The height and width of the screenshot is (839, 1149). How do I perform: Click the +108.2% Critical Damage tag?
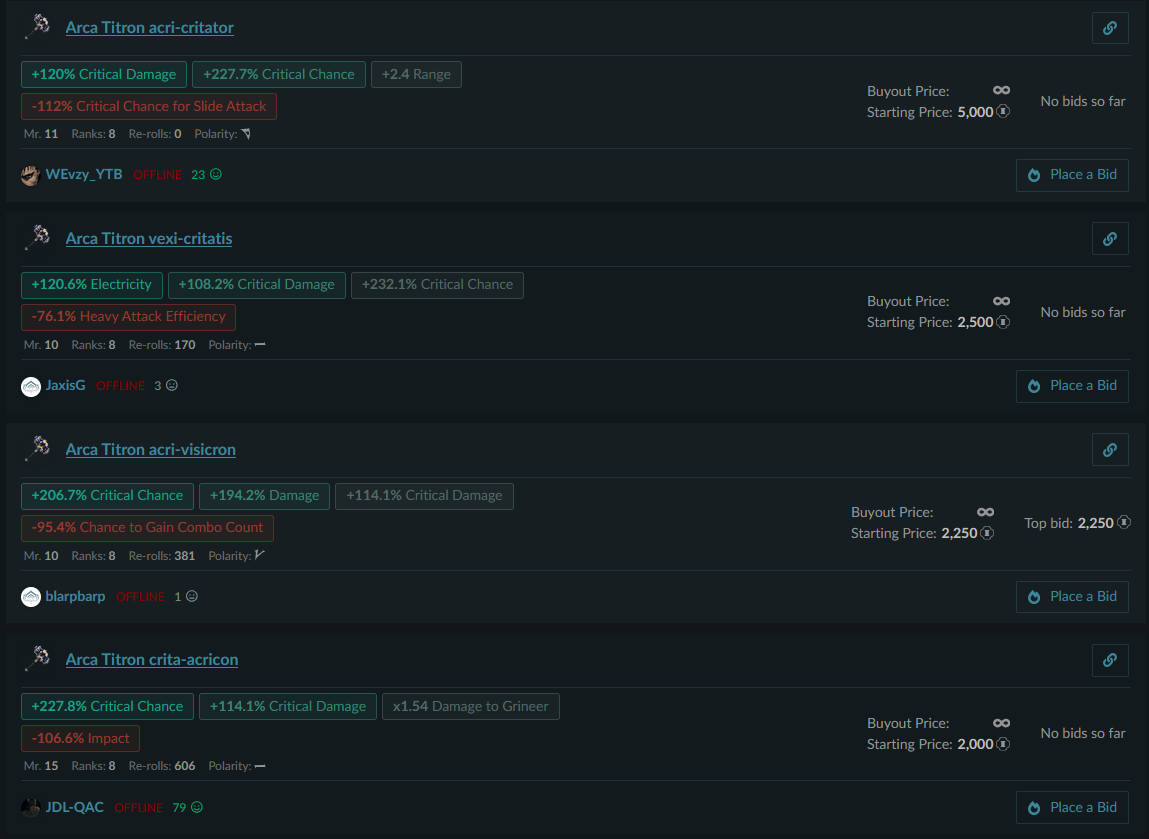pyautogui.click(x=256, y=284)
